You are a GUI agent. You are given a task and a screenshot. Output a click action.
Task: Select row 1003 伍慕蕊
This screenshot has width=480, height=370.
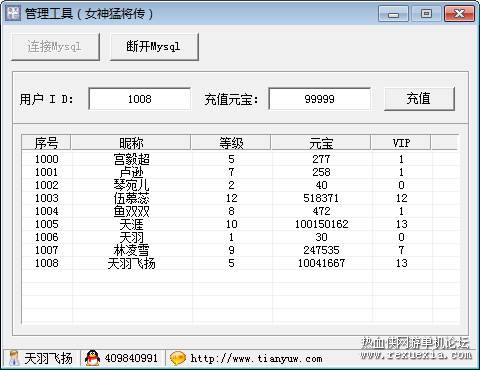[x=240, y=198]
